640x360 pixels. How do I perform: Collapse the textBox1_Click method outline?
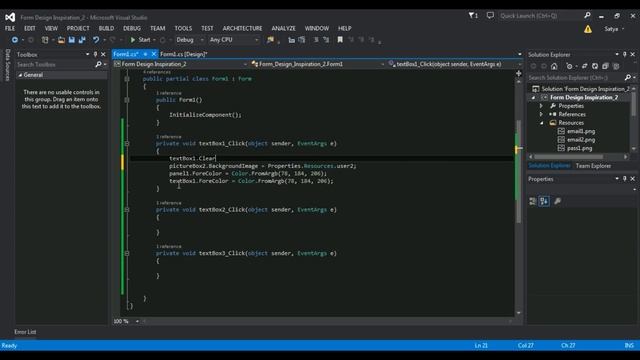pyautogui.click(x=127, y=144)
